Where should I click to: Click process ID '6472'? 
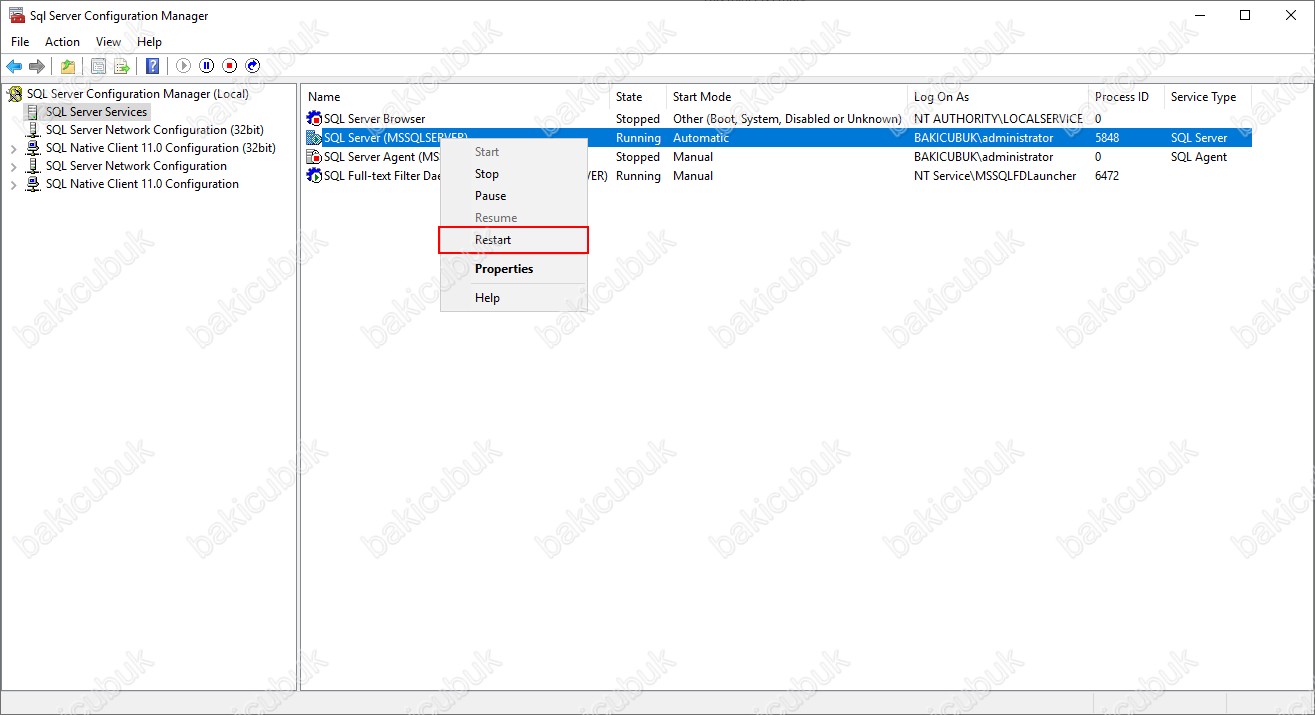1107,176
